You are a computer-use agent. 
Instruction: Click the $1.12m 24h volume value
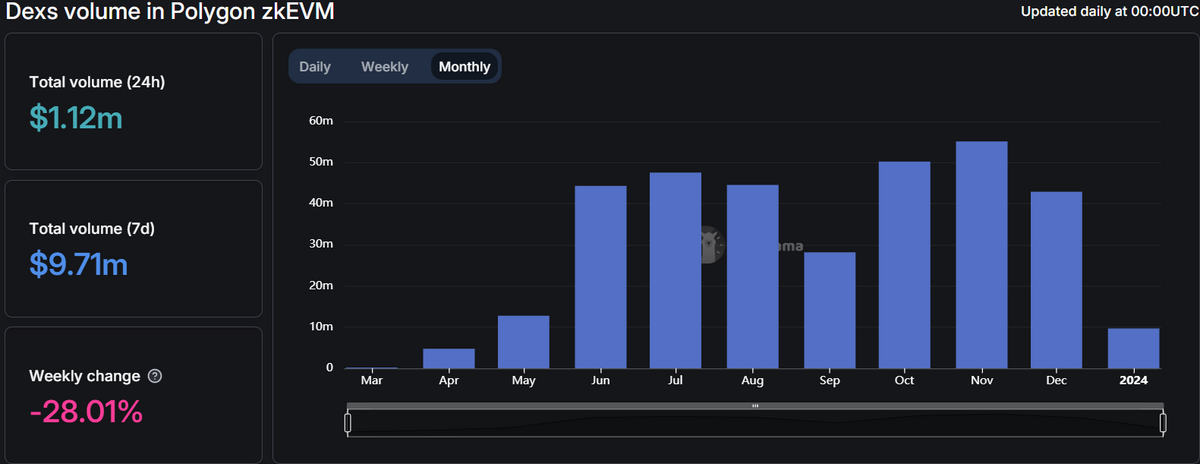[x=76, y=119]
